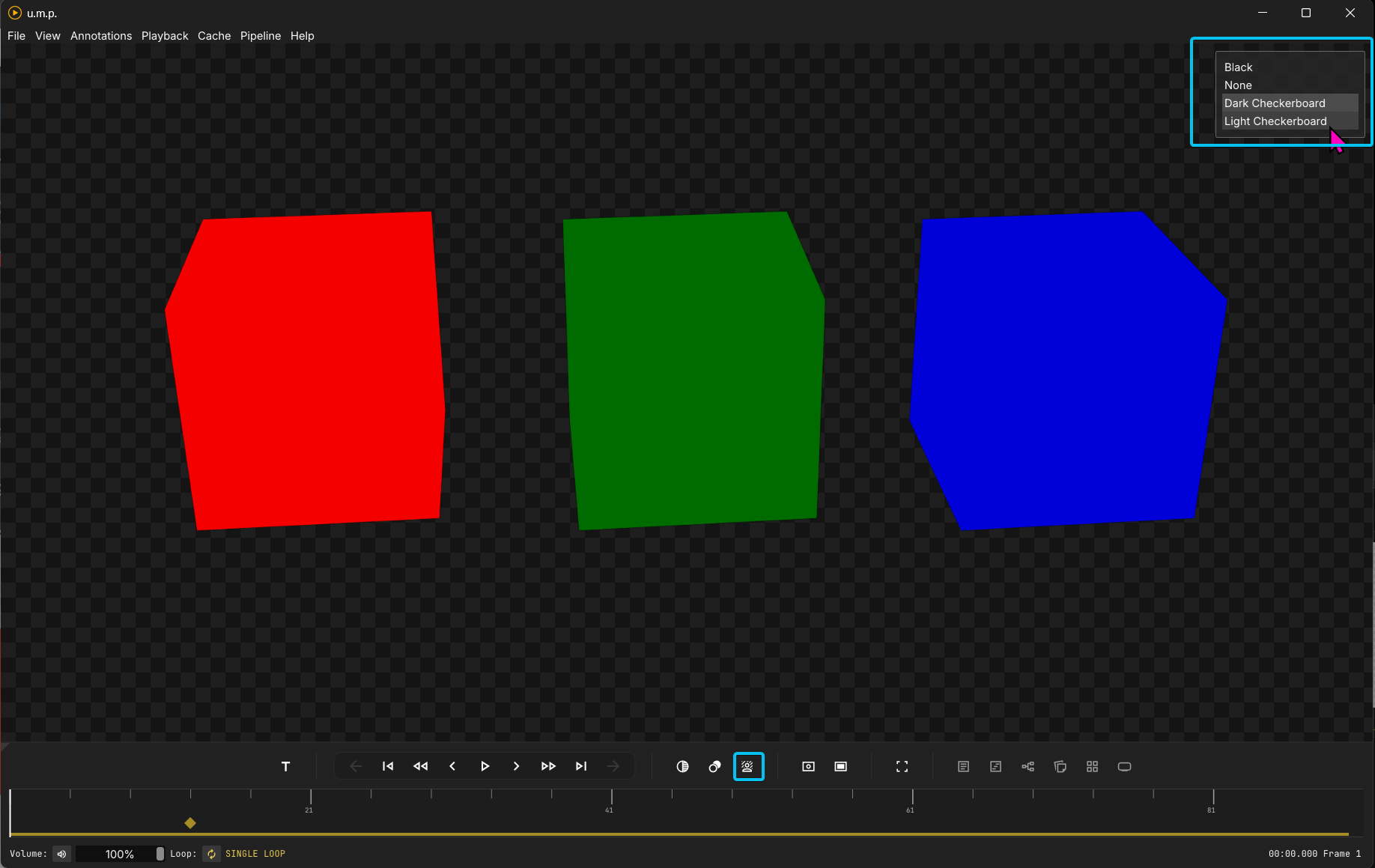1375x868 pixels.
Task: Click the overlapping circles icon
Action: click(x=714, y=766)
